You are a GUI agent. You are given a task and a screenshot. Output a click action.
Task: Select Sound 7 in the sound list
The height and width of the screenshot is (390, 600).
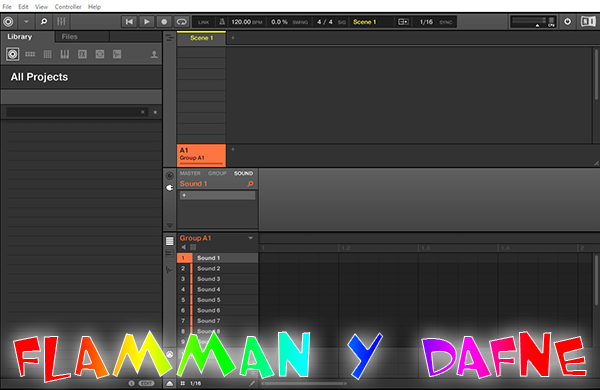[217, 321]
